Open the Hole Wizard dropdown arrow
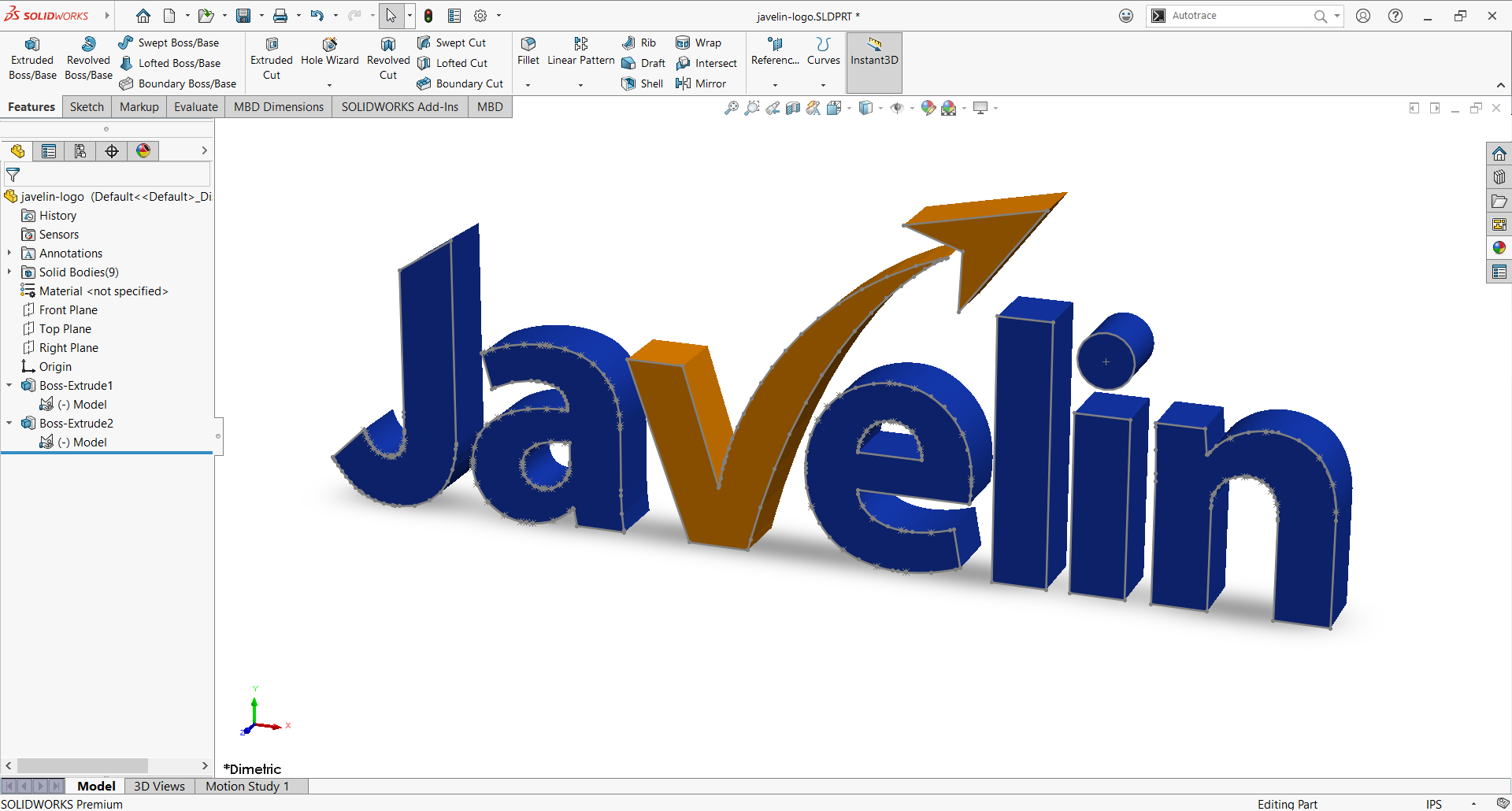Viewport: 1512px width, 811px height. [x=330, y=85]
